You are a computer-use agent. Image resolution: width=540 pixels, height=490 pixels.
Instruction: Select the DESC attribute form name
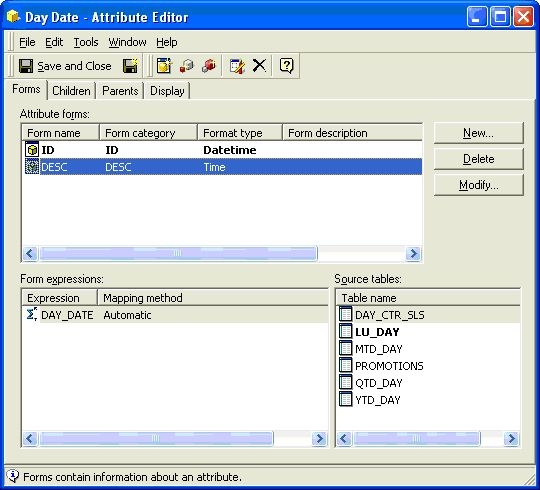pyautogui.click(x=54, y=167)
